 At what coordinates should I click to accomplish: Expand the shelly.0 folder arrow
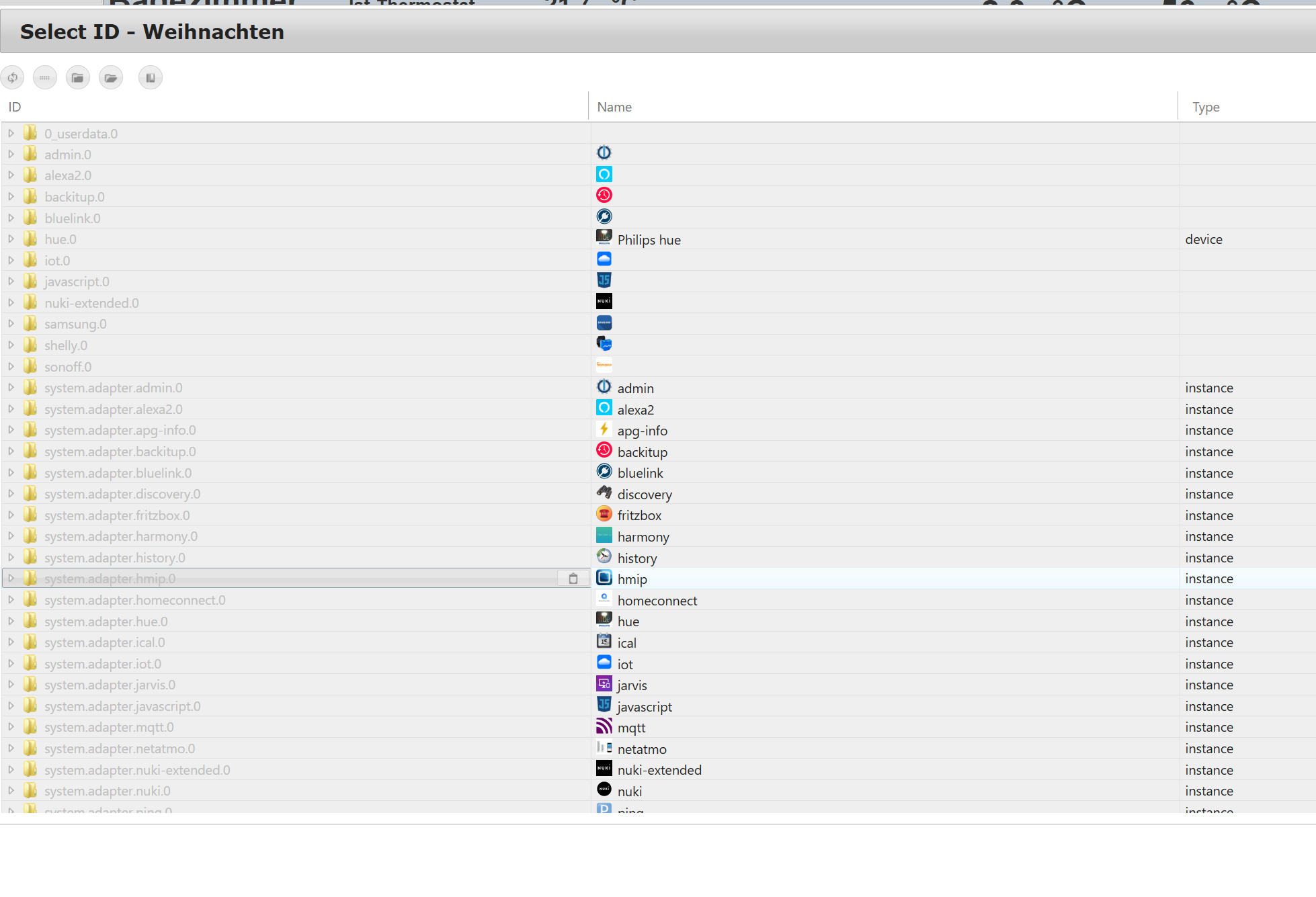pyautogui.click(x=11, y=345)
